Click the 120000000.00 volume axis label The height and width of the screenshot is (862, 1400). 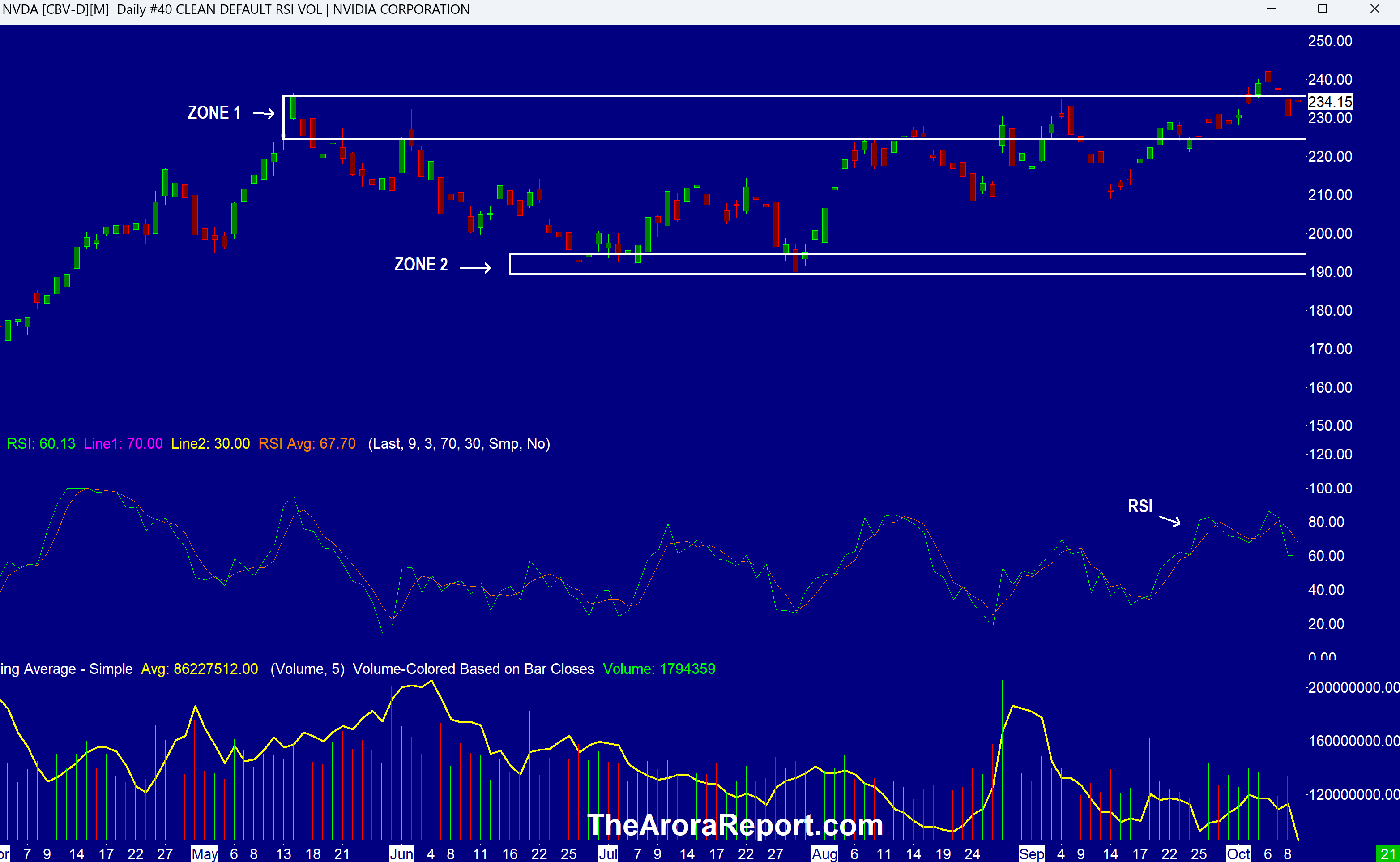click(1354, 794)
